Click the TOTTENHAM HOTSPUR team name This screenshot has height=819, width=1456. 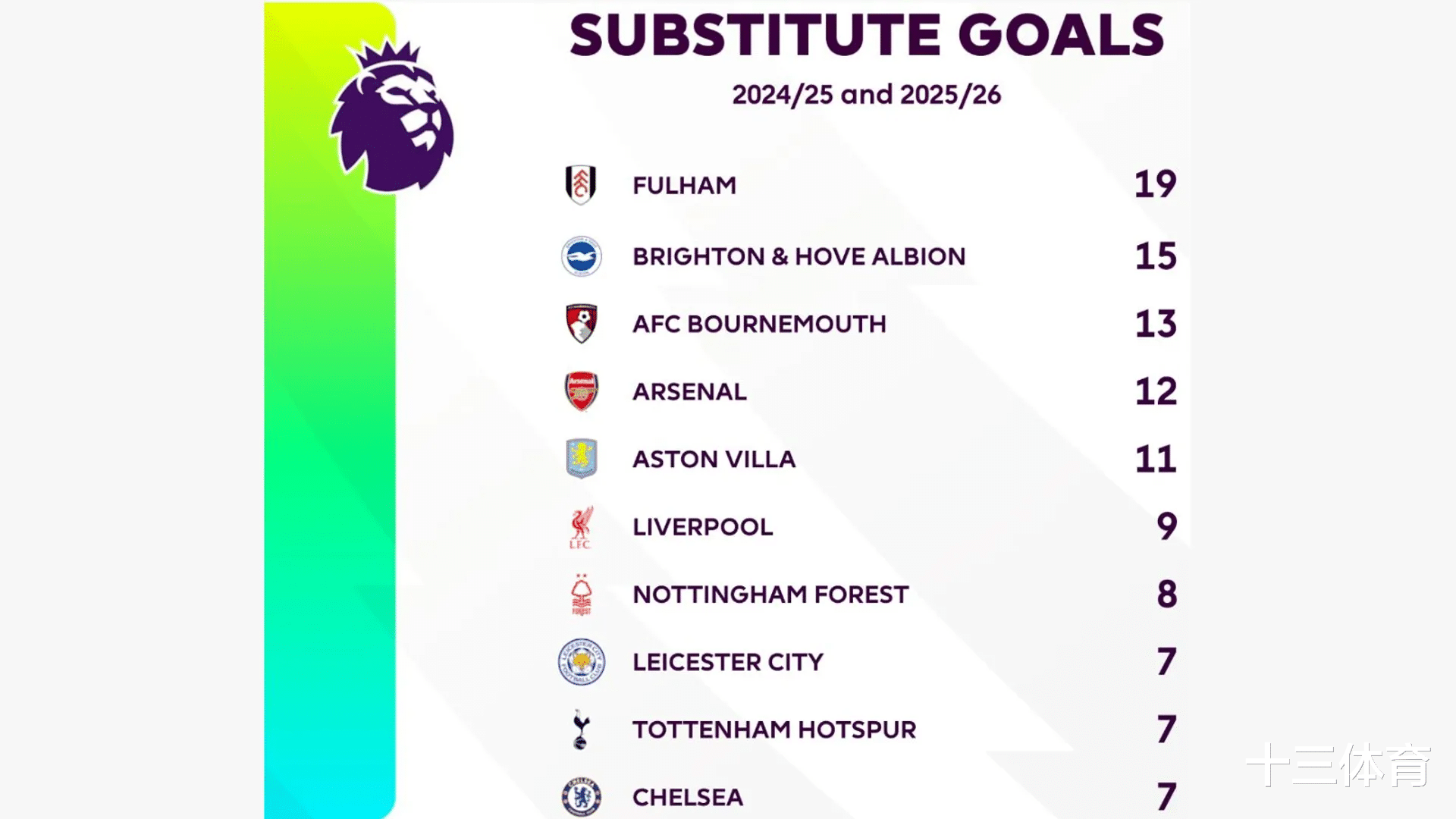(x=774, y=730)
